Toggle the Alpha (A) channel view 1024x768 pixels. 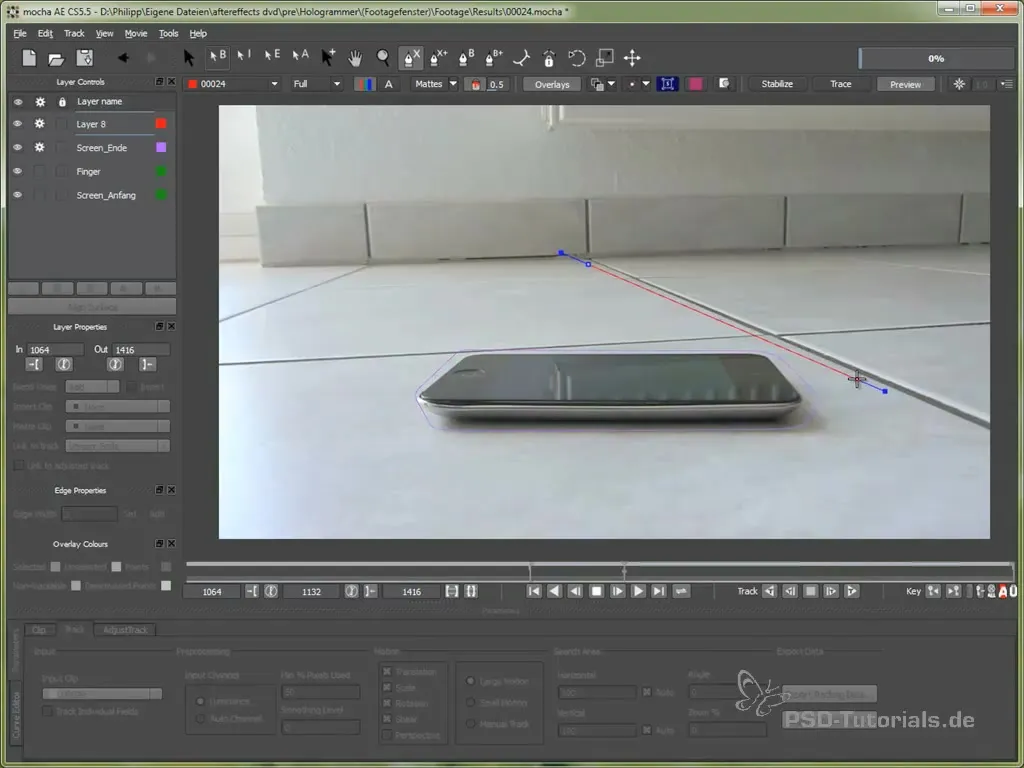[x=389, y=84]
